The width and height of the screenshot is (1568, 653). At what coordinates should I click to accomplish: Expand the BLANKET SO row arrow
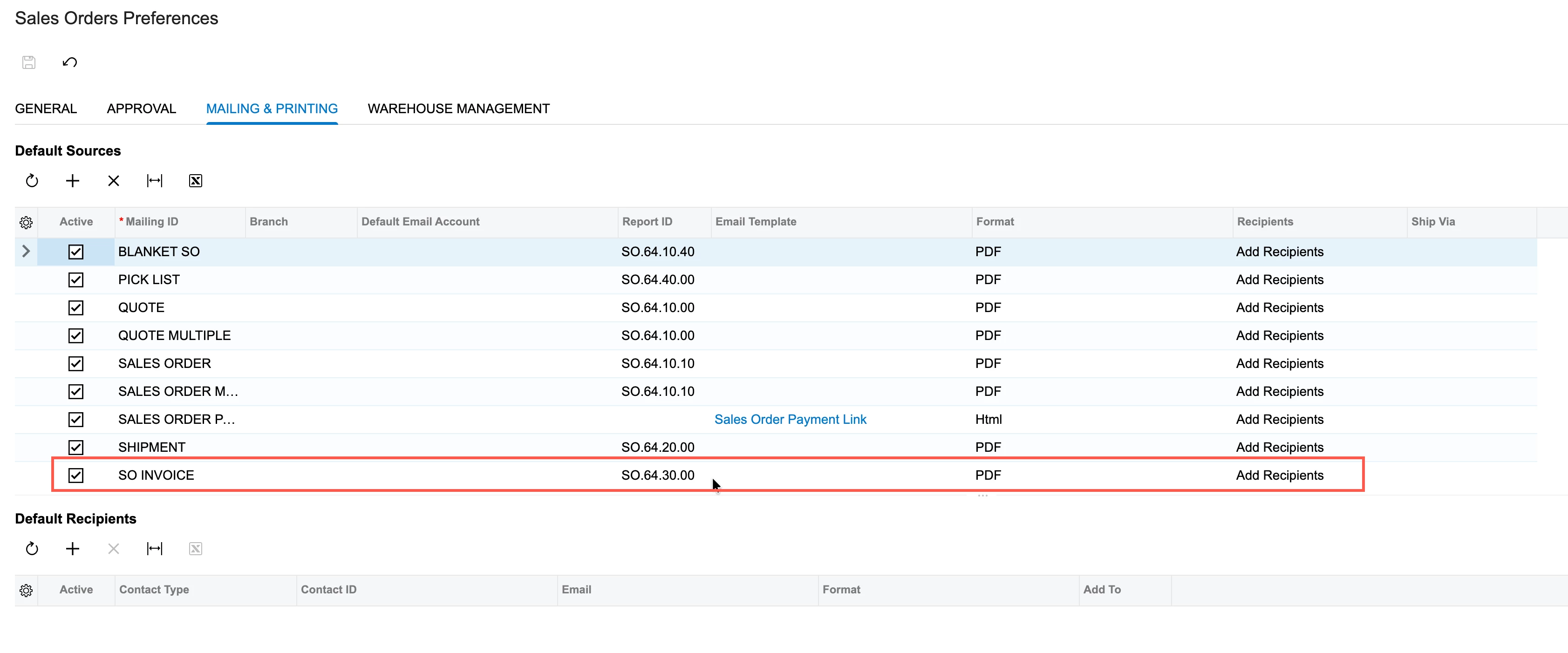(x=26, y=252)
